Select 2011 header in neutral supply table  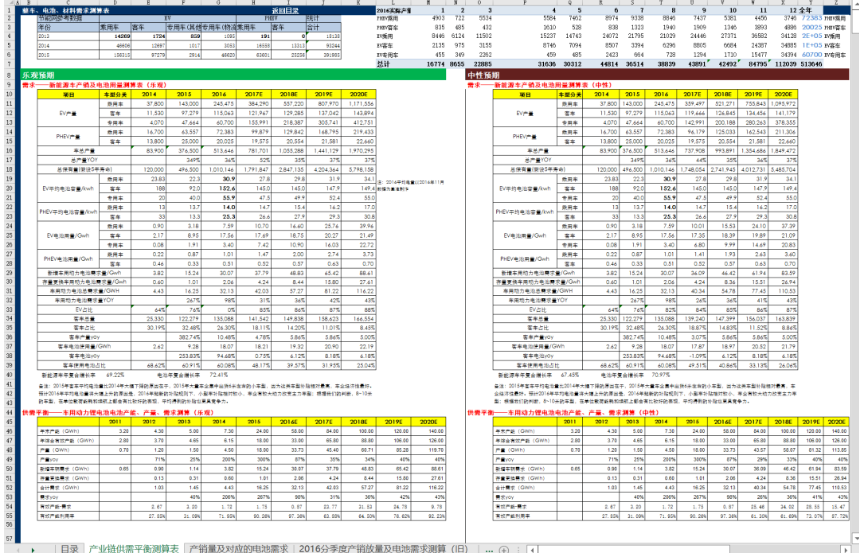[x=570, y=421]
